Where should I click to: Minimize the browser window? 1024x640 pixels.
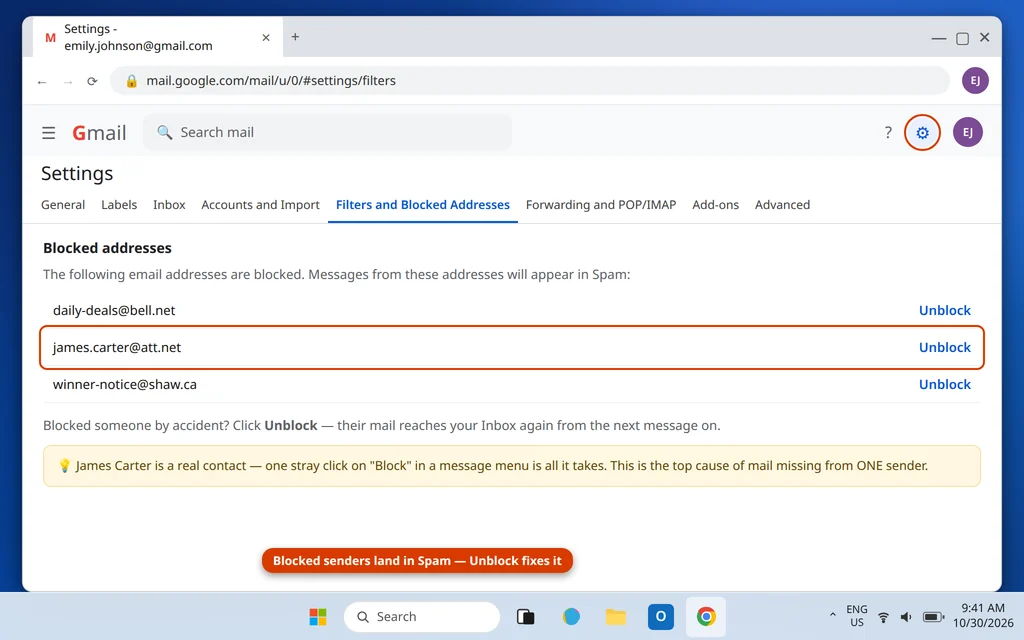pos(938,38)
